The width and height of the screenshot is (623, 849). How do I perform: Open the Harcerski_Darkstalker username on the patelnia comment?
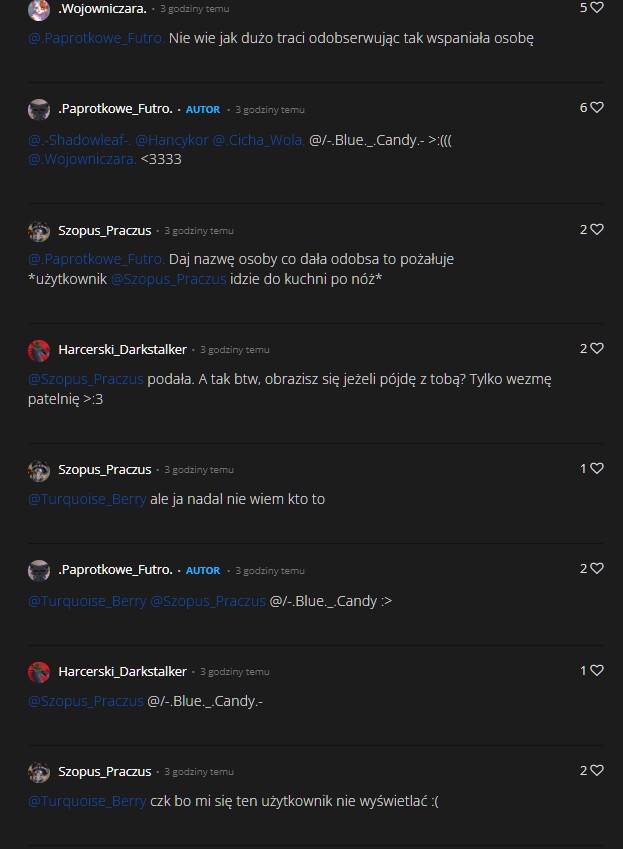(122, 350)
